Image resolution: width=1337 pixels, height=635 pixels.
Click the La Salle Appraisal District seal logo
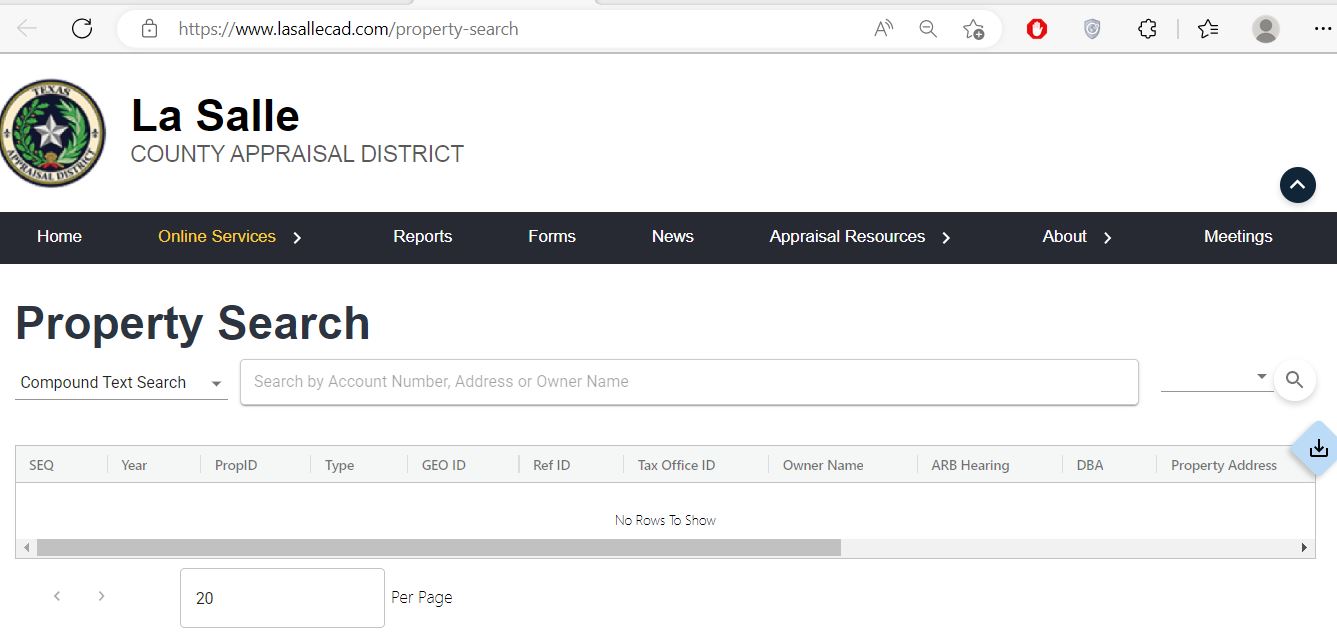coord(53,132)
